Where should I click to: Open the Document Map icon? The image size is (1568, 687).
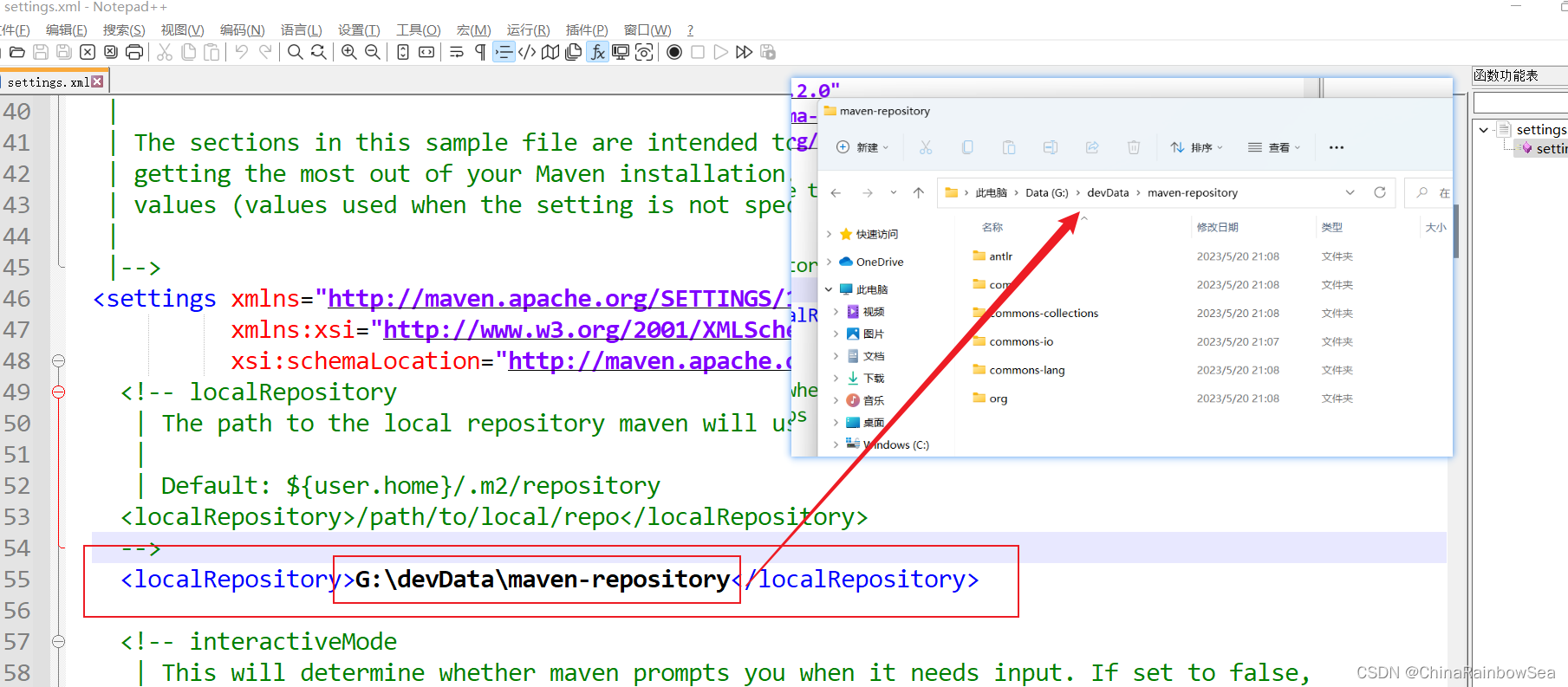pos(550,52)
